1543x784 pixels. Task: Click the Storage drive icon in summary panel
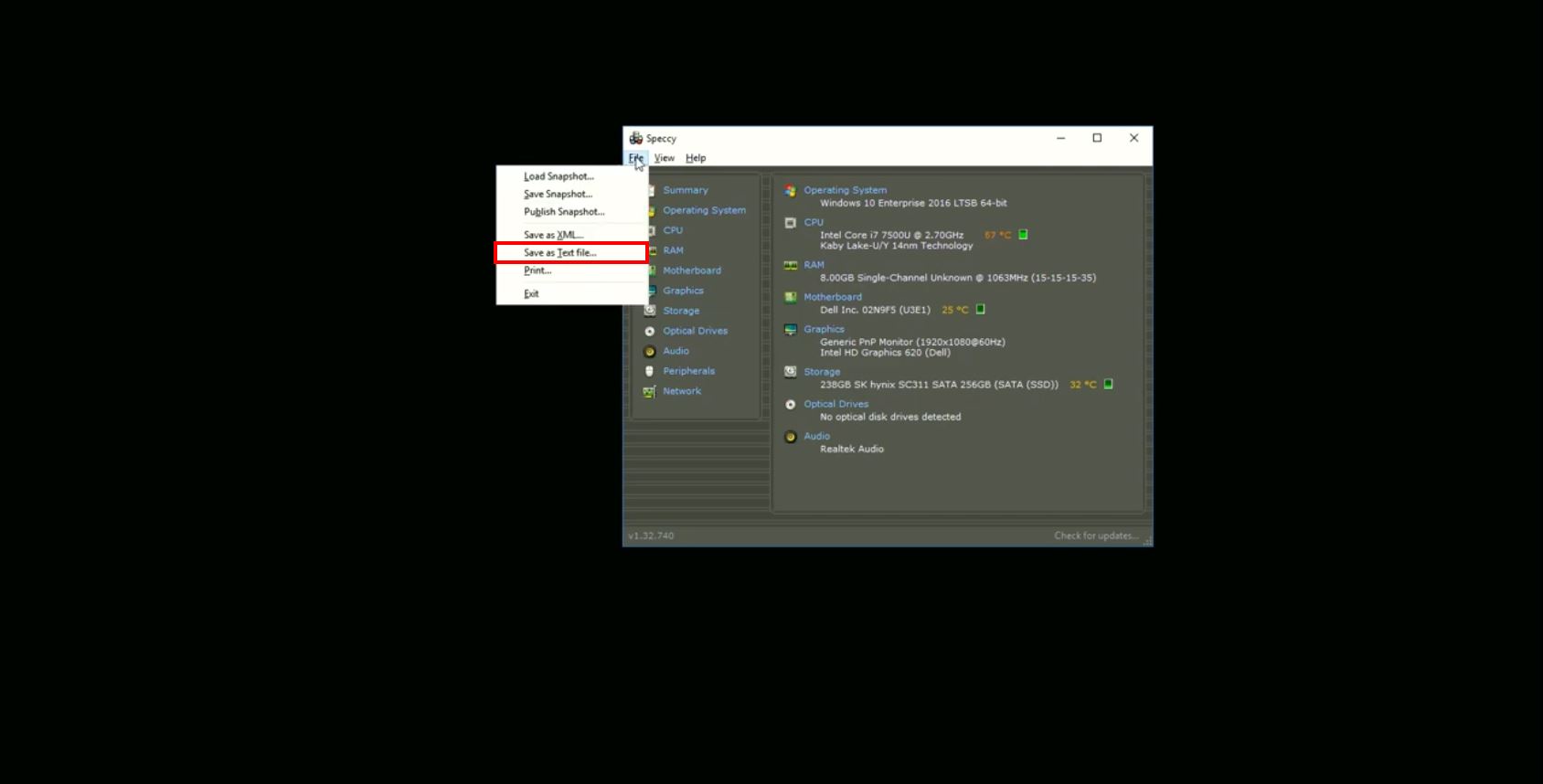791,372
